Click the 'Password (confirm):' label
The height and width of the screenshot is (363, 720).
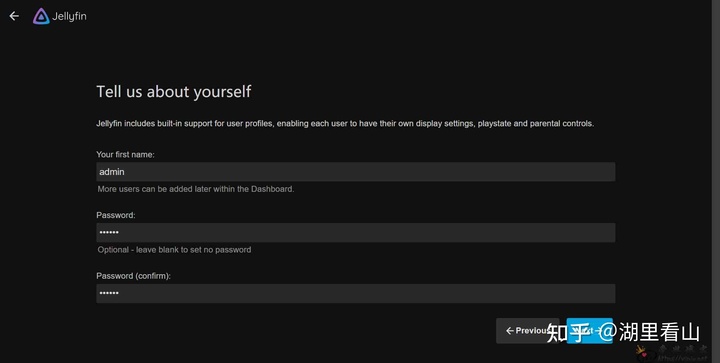[134, 276]
